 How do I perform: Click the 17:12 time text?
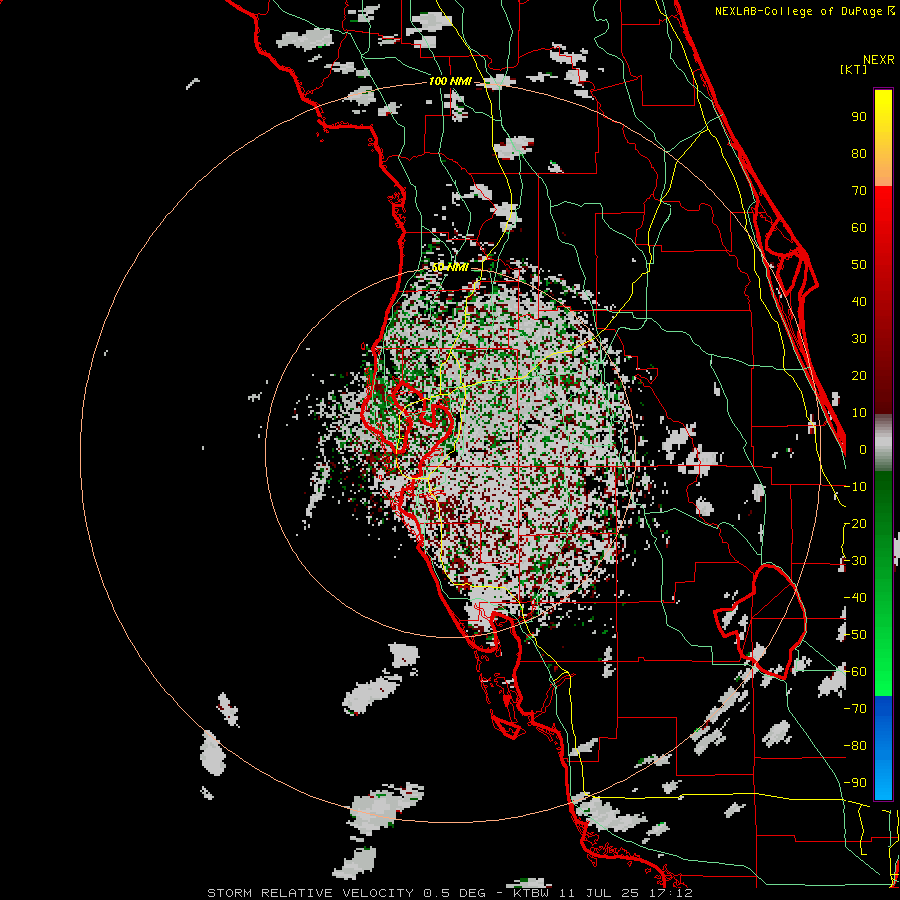point(672,893)
